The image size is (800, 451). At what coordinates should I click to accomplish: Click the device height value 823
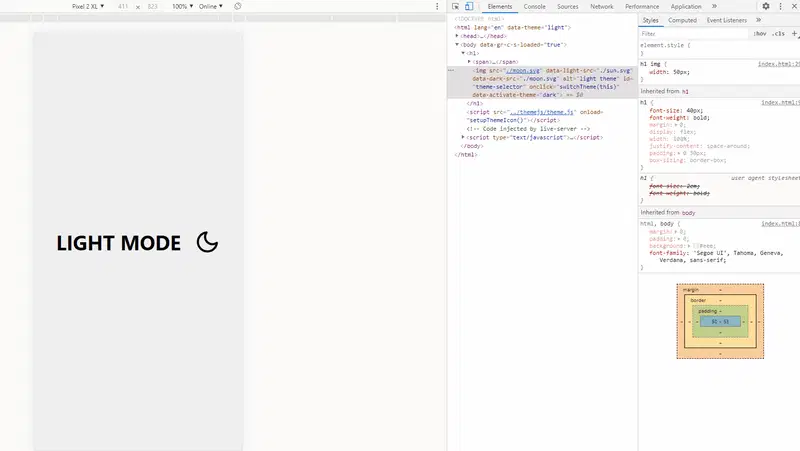click(153, 6)
